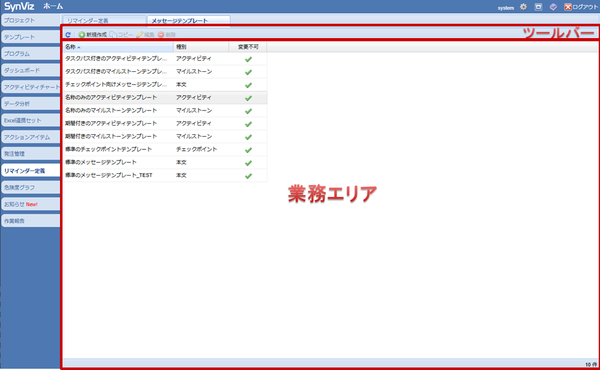Image resolution: width=600 pixels, height=370 pixels.
Task: Open ダッシュボード in the sidebar
Action: pos(31,70)
